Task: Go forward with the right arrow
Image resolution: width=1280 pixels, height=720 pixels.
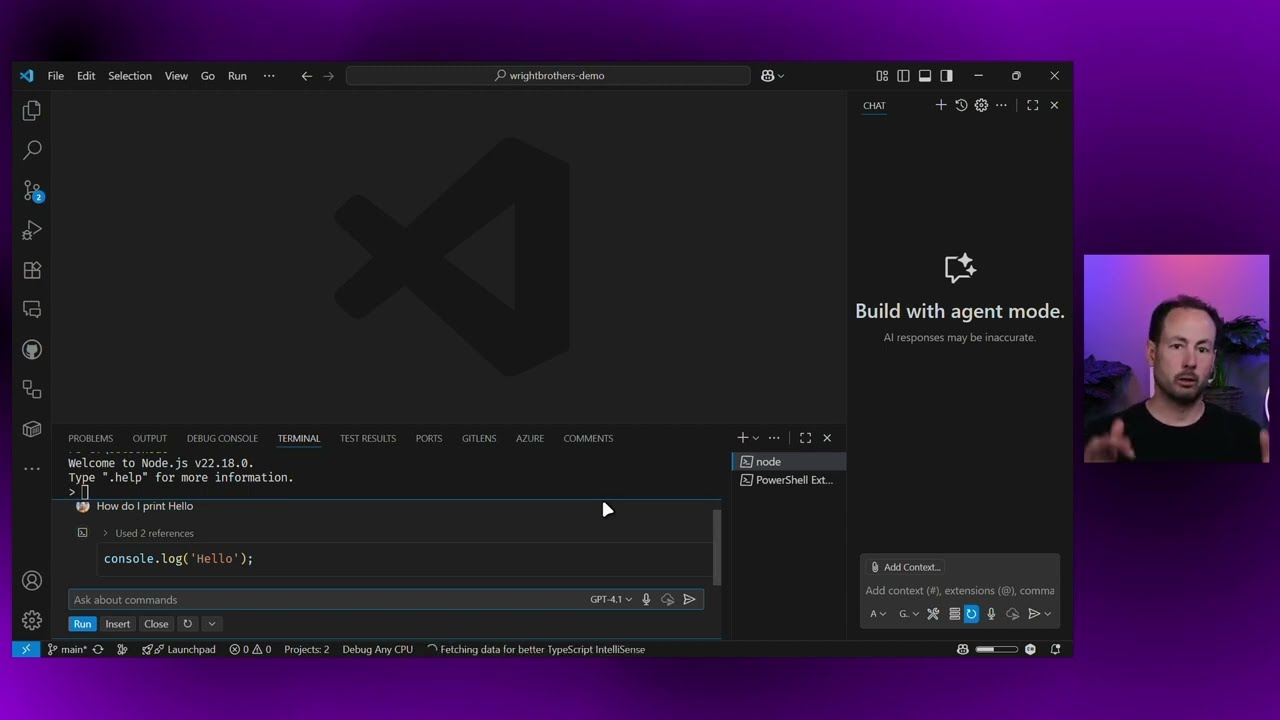Action: 328,76
